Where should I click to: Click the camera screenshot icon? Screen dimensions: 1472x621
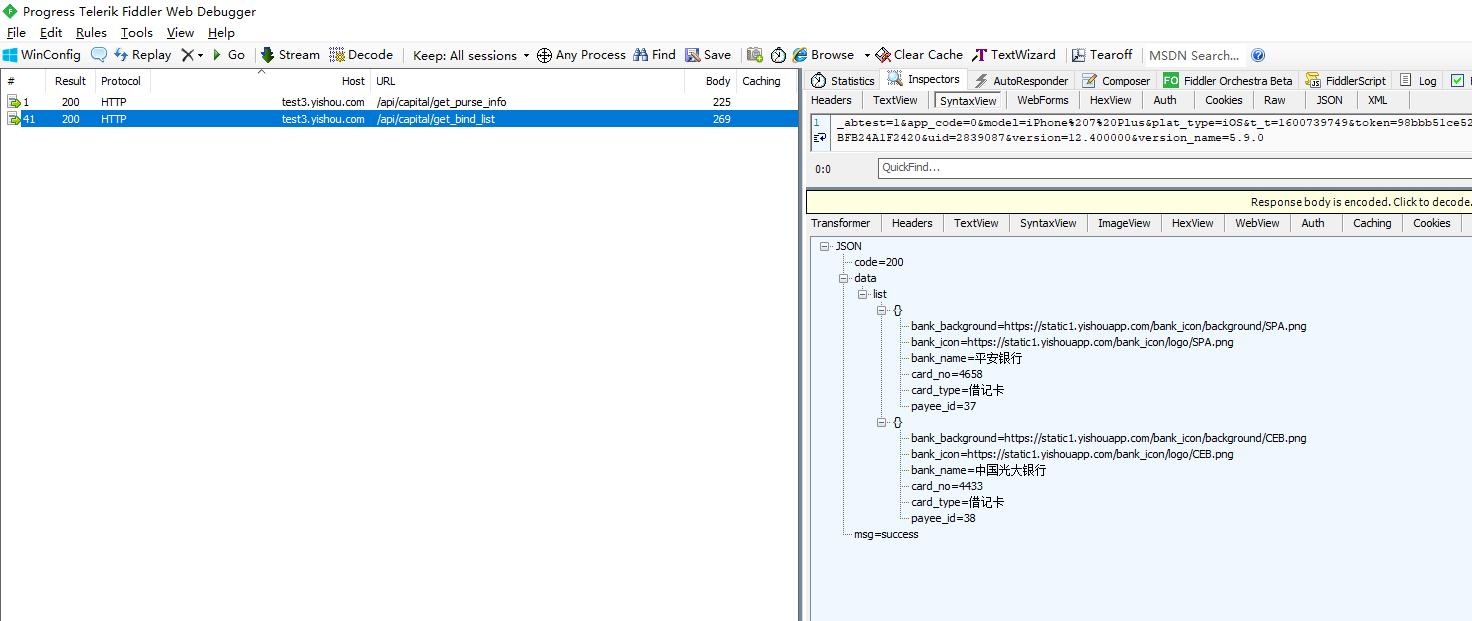coord(755,55)
